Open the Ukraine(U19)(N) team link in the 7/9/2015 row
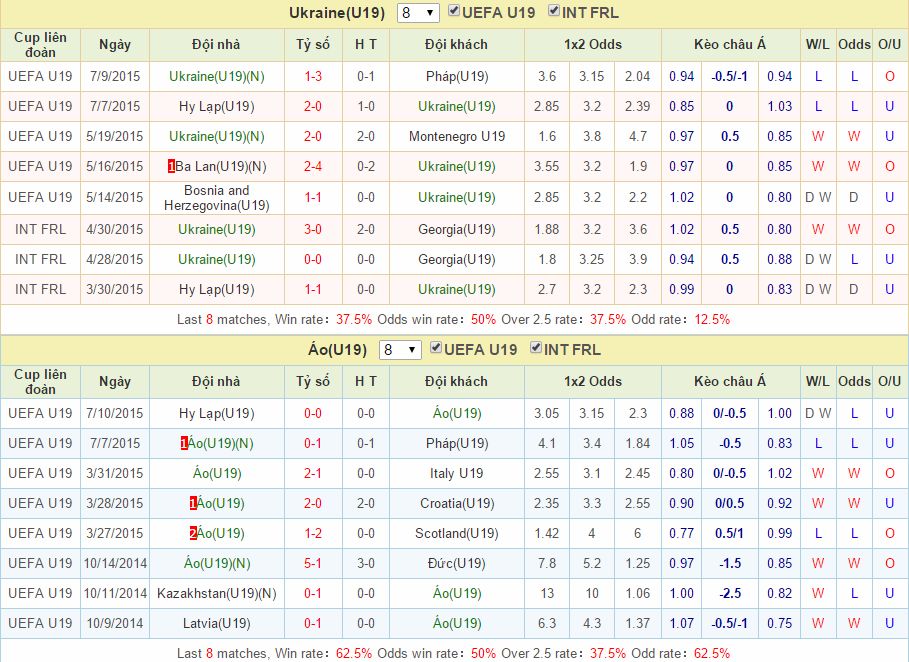The height and width of the screenshot is (662, 909). point(217,77)
